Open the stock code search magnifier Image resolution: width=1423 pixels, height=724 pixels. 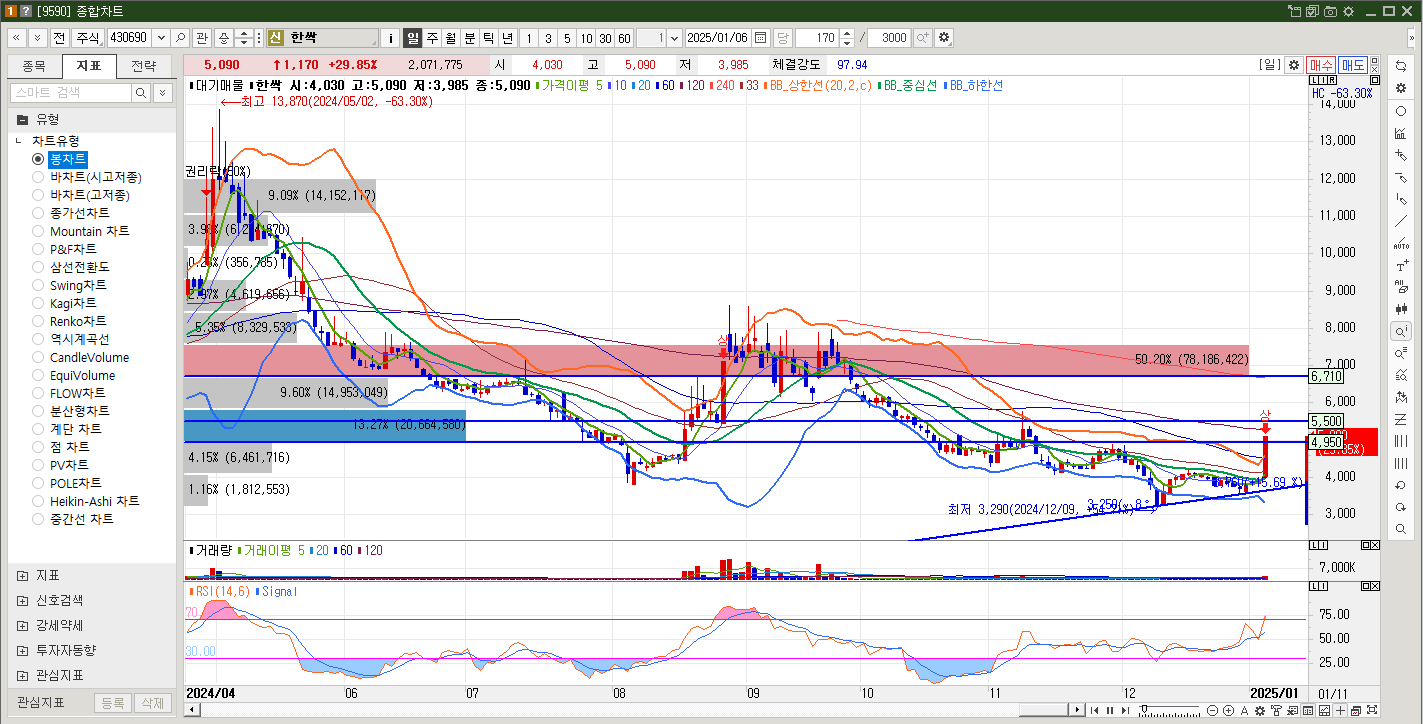tap(180, 38)
